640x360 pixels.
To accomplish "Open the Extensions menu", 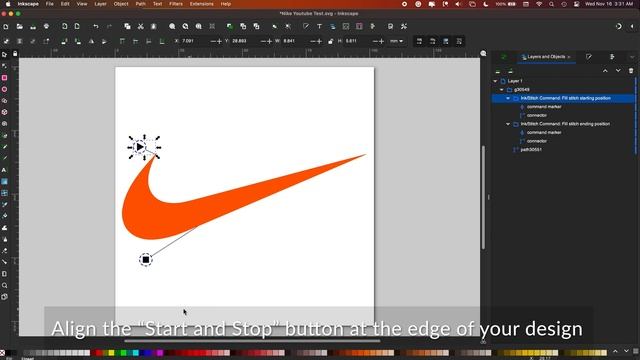I will click(202, 4).
